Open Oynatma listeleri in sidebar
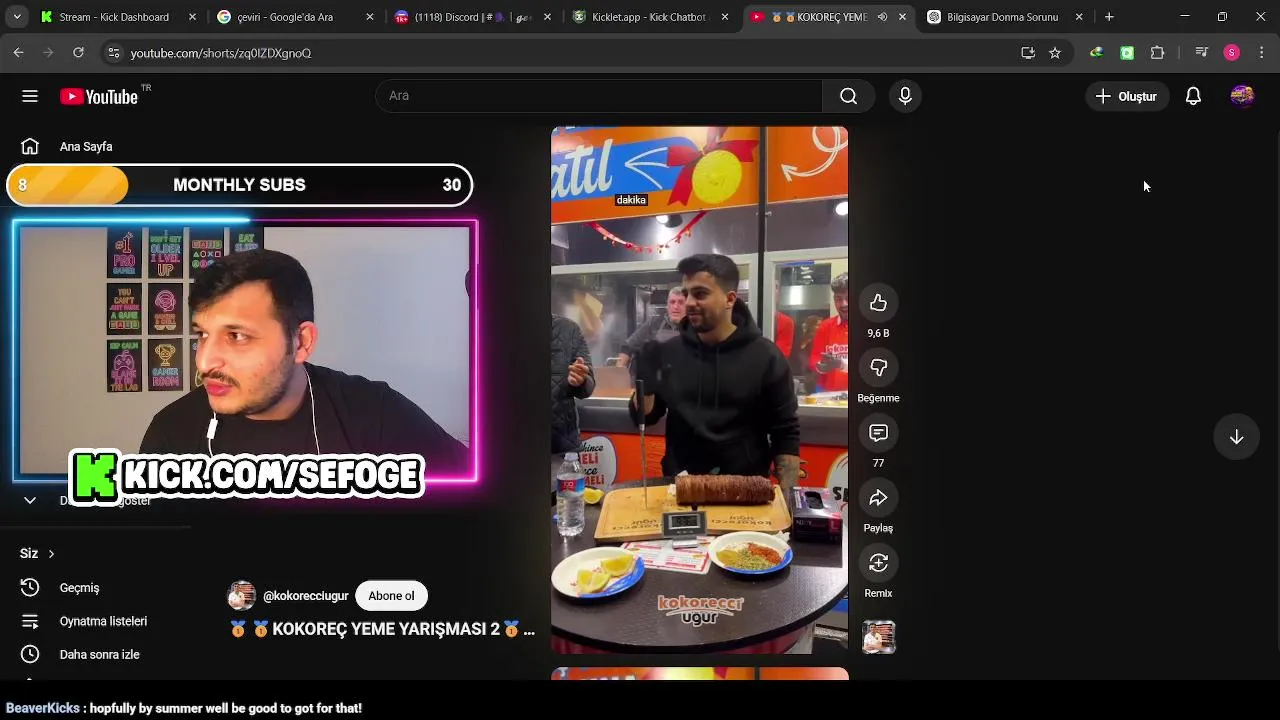The height and width of the screenshot is (720, 1280). pos(84,621)
